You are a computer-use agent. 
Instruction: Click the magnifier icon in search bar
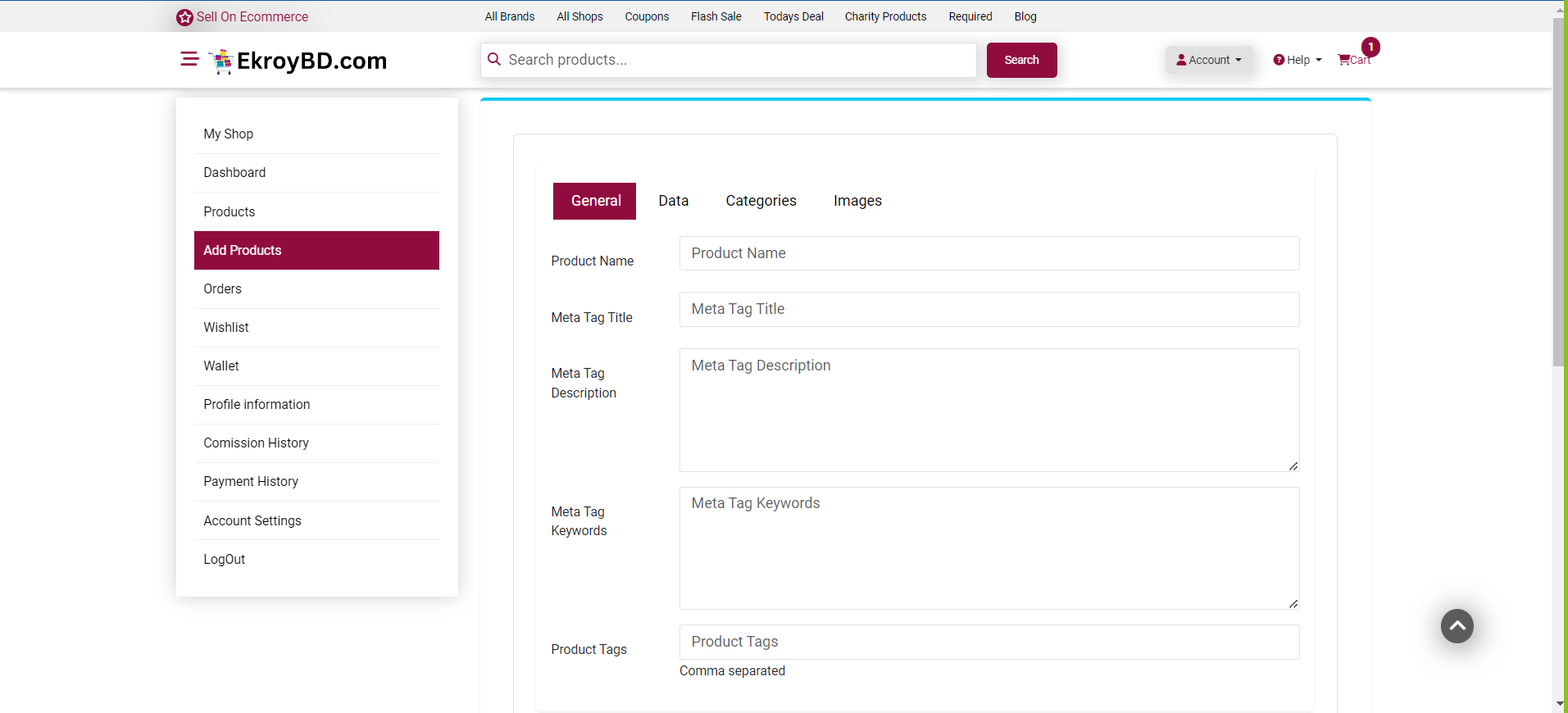coord(494,60)
